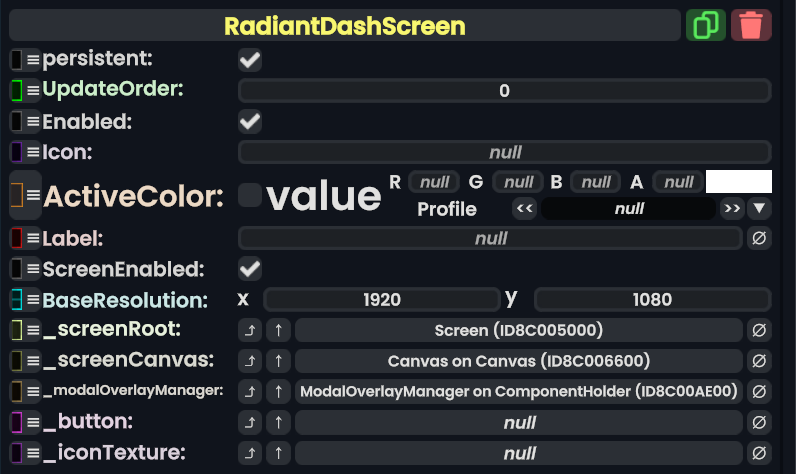Click ModalOverlayManager on ComponentHolder field
This screenshot has width=796, height=474.
tap(518, 391)
